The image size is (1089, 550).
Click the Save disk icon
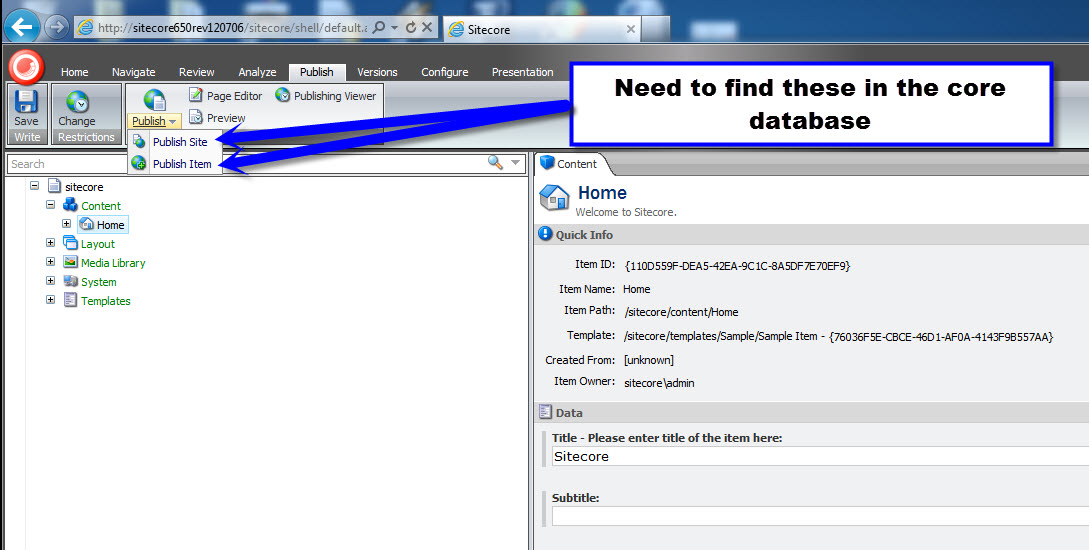[27, 103]
